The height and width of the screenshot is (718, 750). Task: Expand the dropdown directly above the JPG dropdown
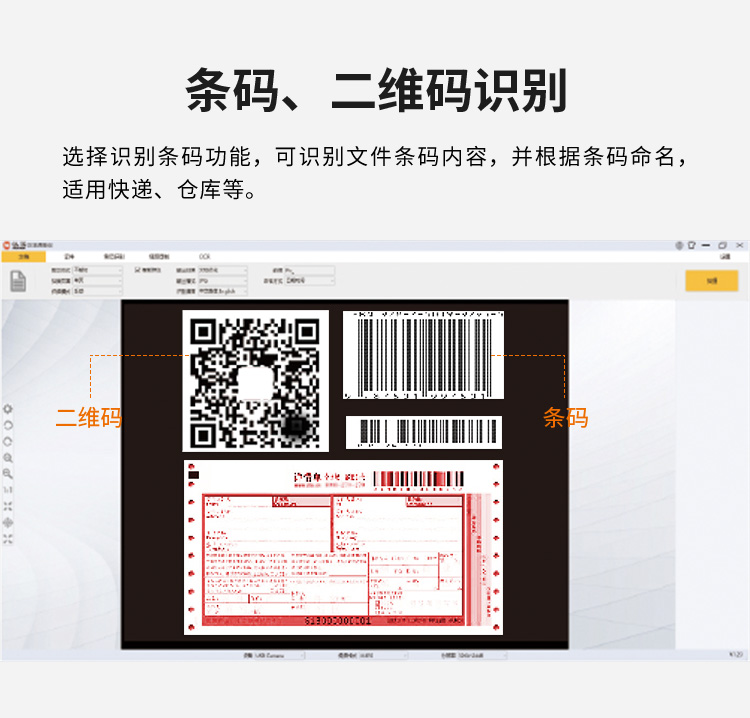(223, 270)
